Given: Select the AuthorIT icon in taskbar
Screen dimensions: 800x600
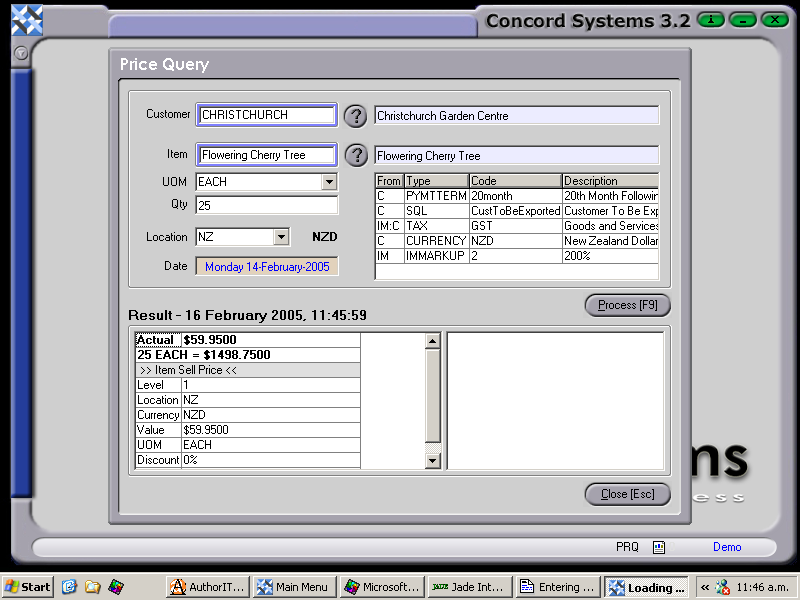Looking at the screenshot, I should [x=206, y=587].
